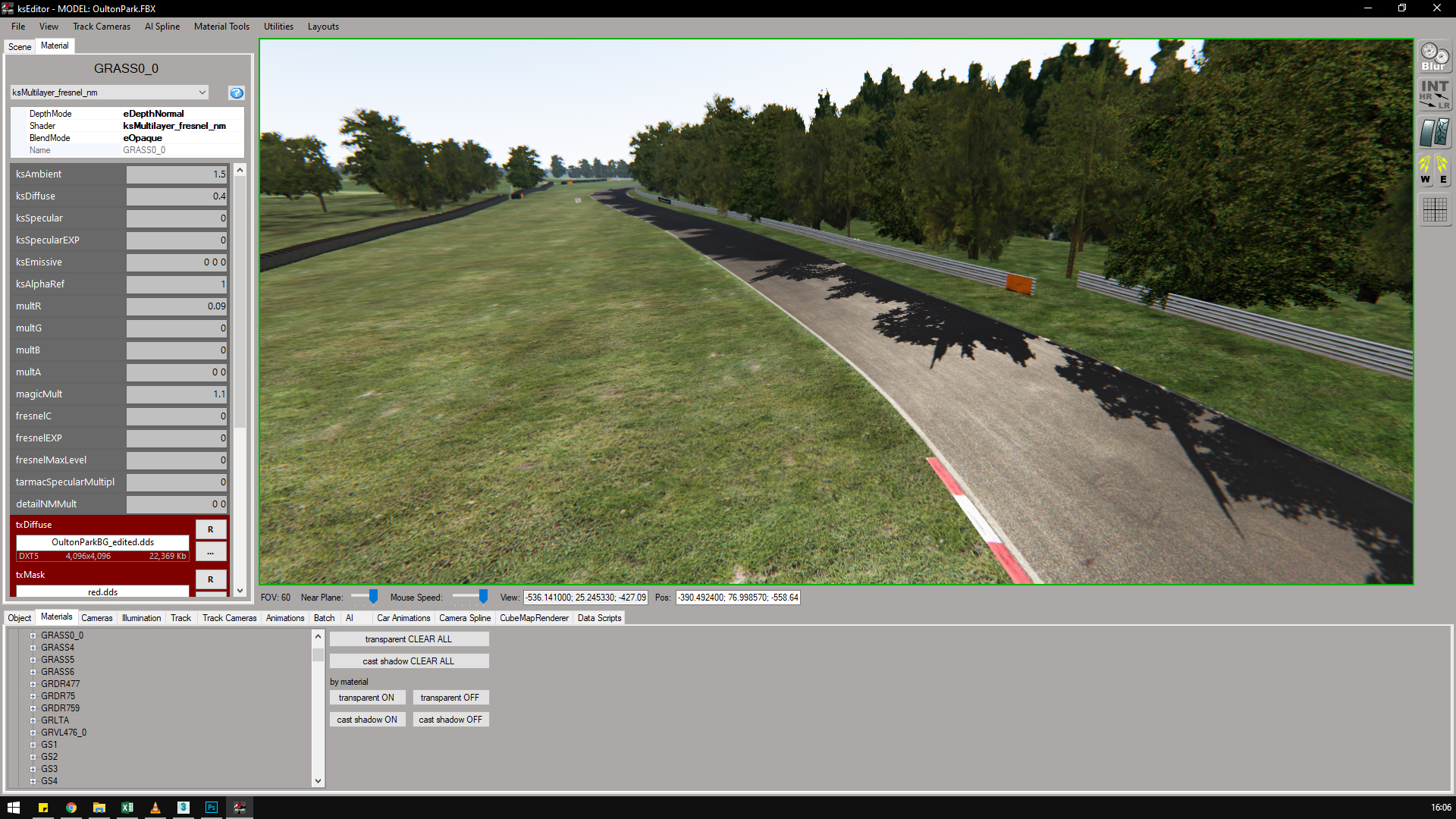This screenshot has height=819, width=1456.
Task: Toggle the Blur wheels button
Action: [x=1435, y=57]
